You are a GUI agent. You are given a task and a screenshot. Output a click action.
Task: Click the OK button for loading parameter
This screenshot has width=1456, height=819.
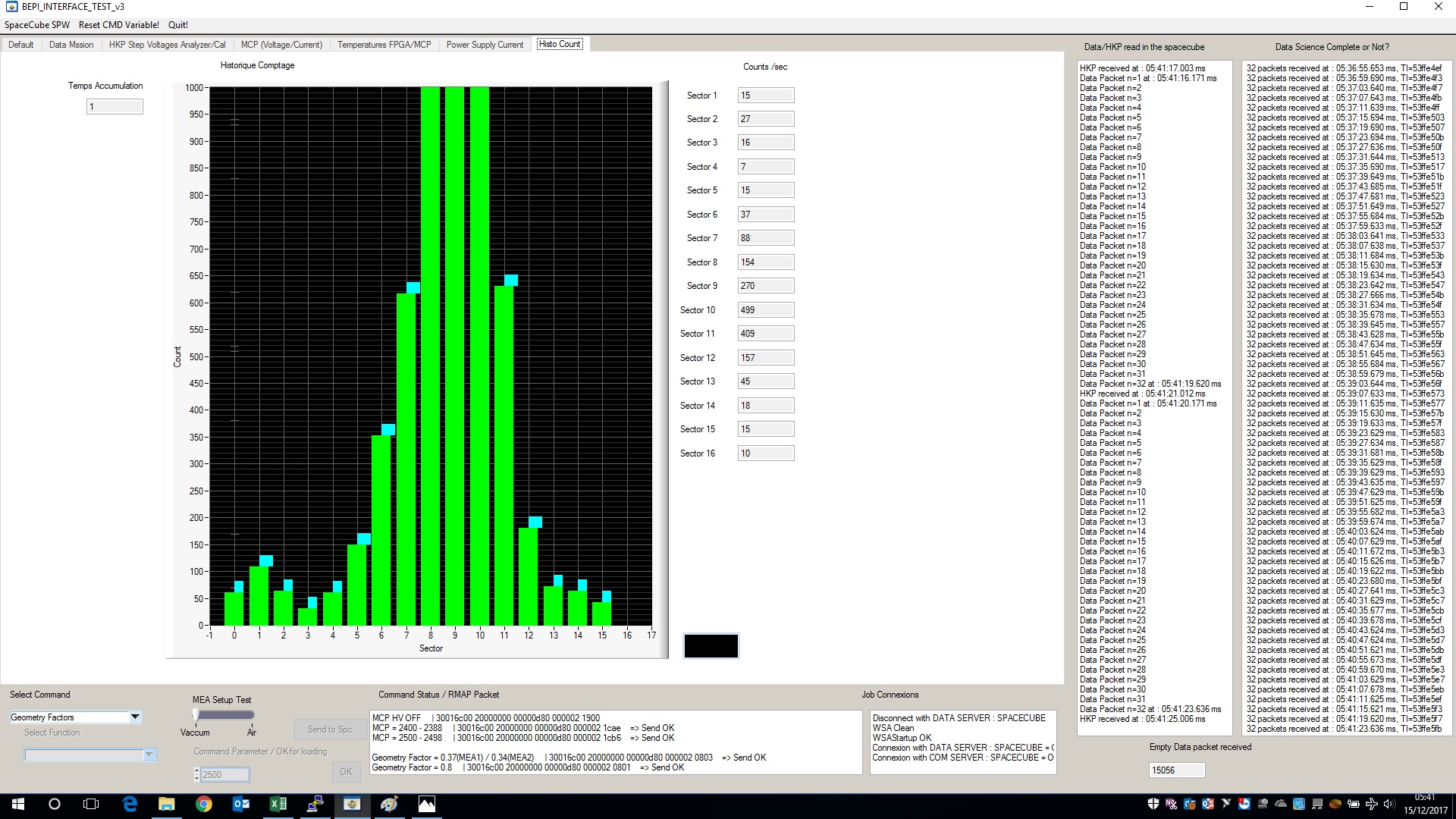click(x=346, y=772)
